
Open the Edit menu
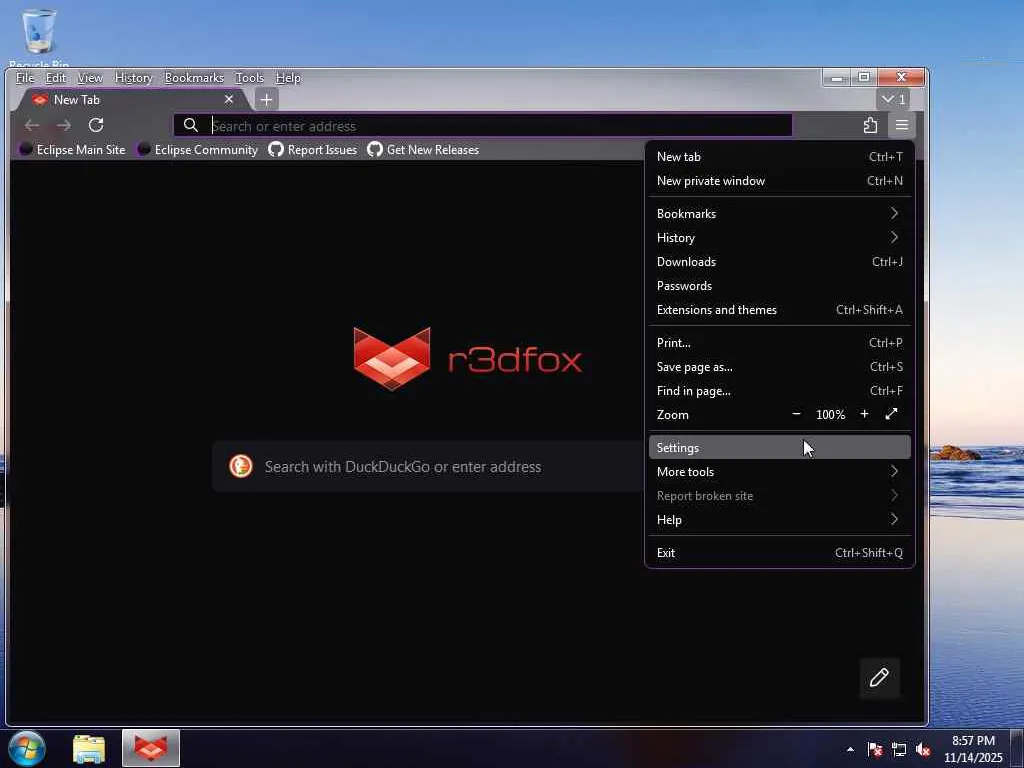click(x=56, y=78)
